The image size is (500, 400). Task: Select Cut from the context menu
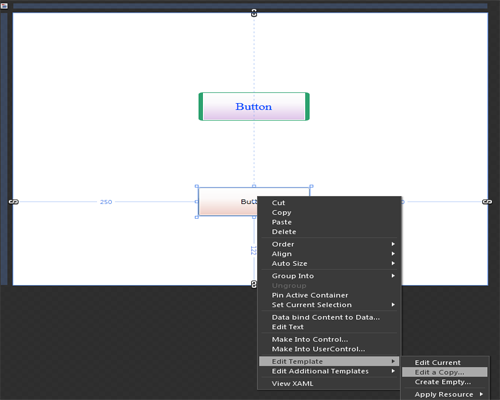click(x=329, y=203)
